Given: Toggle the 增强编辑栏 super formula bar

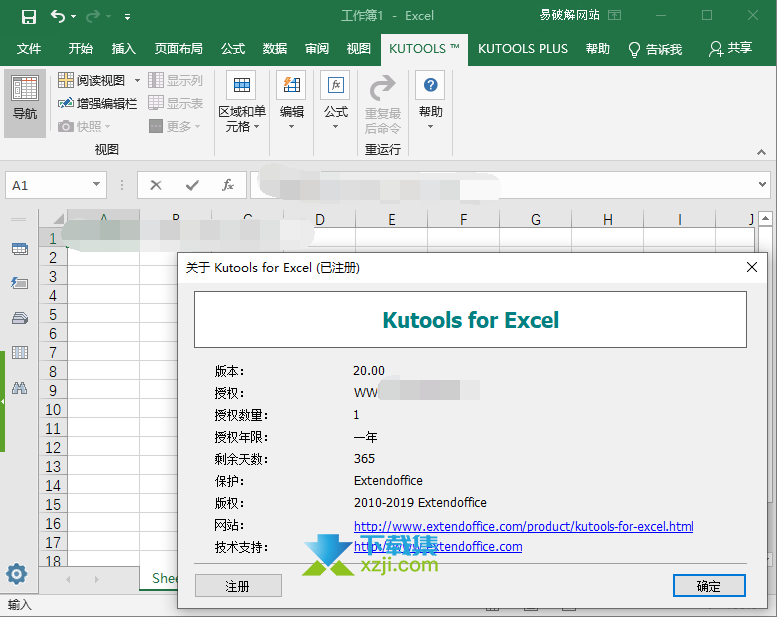Looking at the screenshot, I should point(97,103).
